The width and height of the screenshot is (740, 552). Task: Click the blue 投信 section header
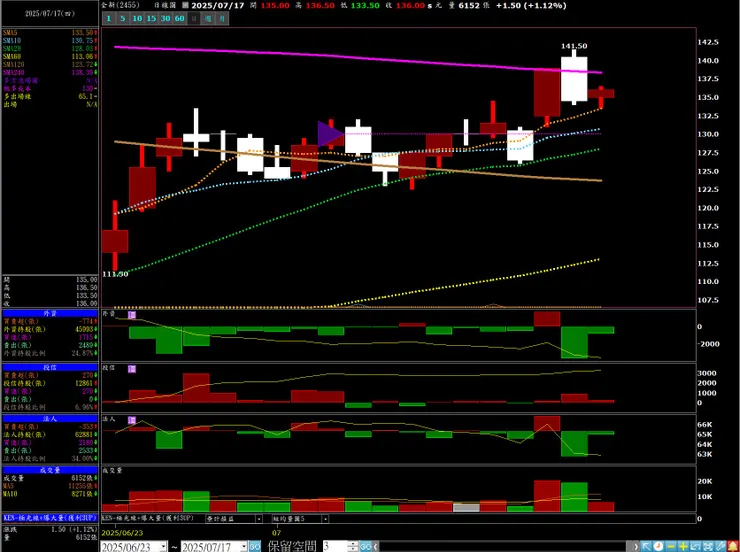click(50, 367)
